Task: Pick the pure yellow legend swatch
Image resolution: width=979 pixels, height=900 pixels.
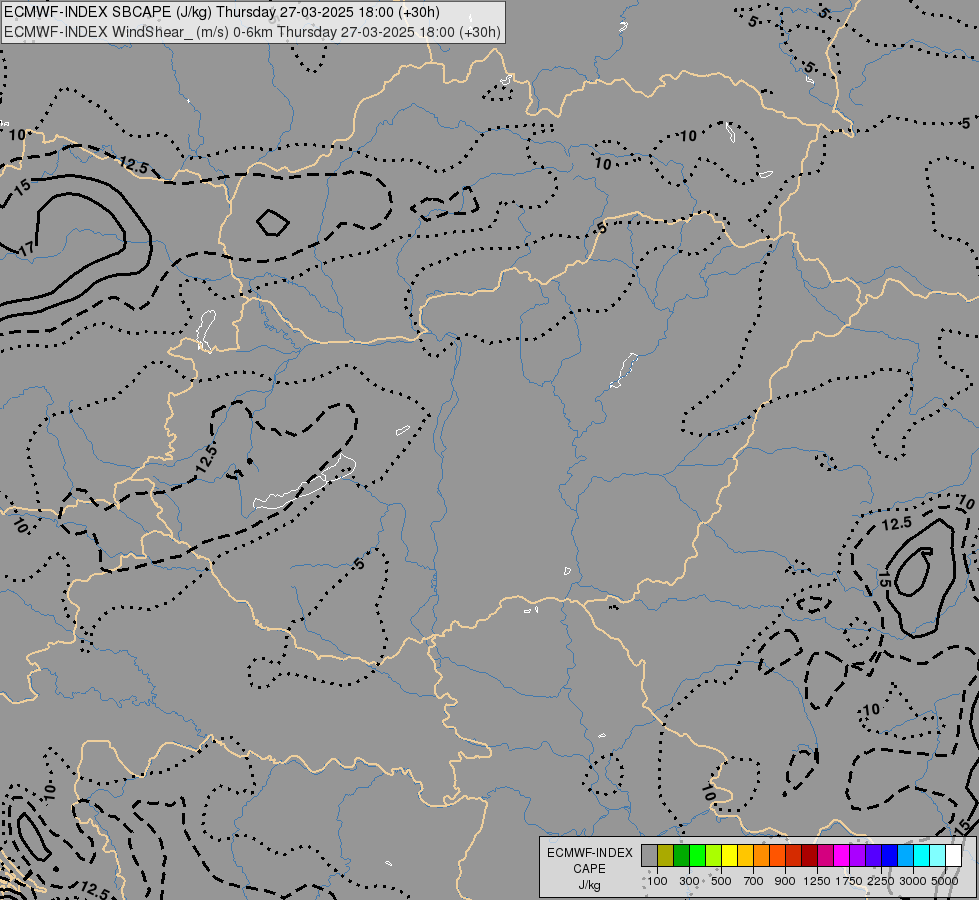Action: [729, 856]
